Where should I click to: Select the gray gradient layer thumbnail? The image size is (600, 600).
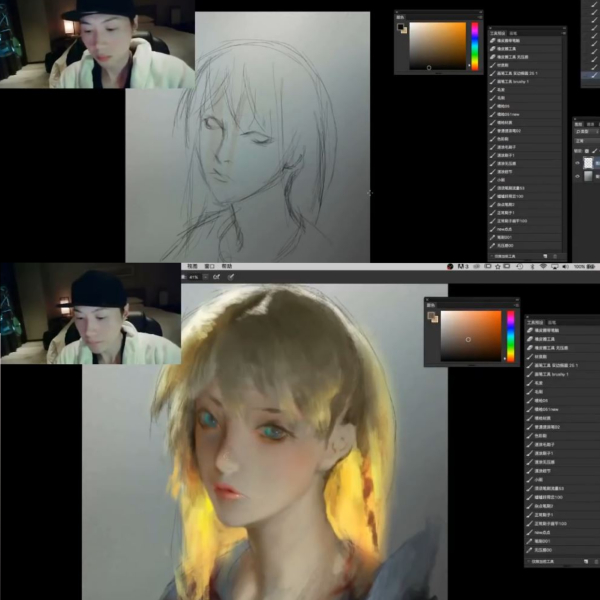point(588,176)
